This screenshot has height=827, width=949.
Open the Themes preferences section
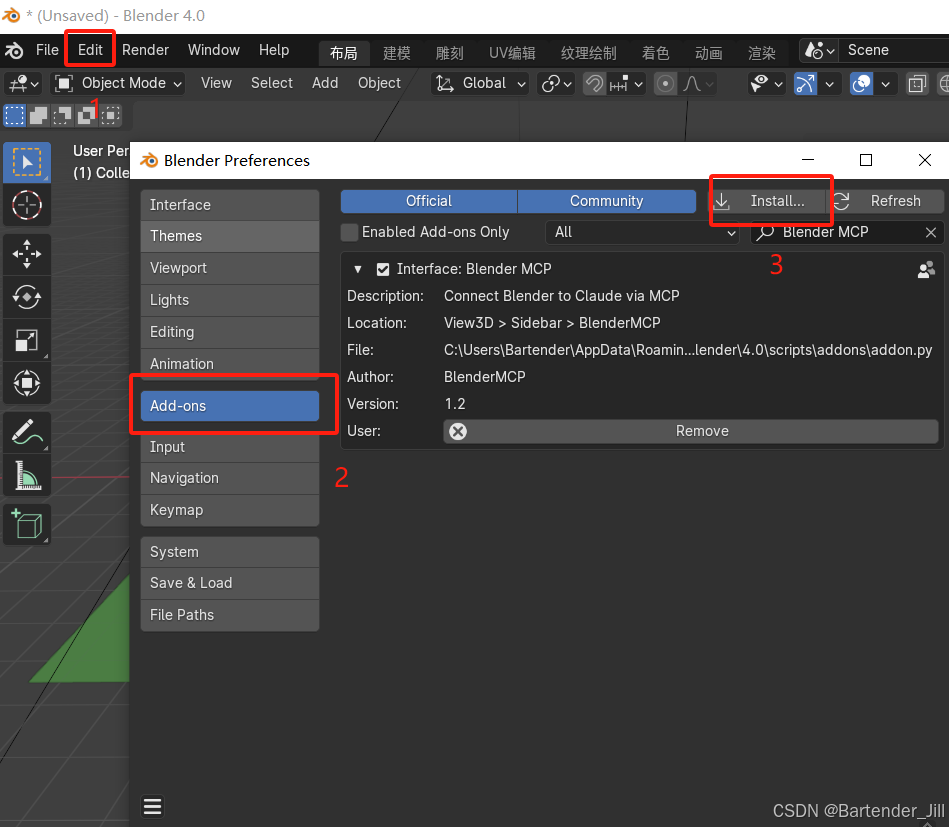[230, 236]
